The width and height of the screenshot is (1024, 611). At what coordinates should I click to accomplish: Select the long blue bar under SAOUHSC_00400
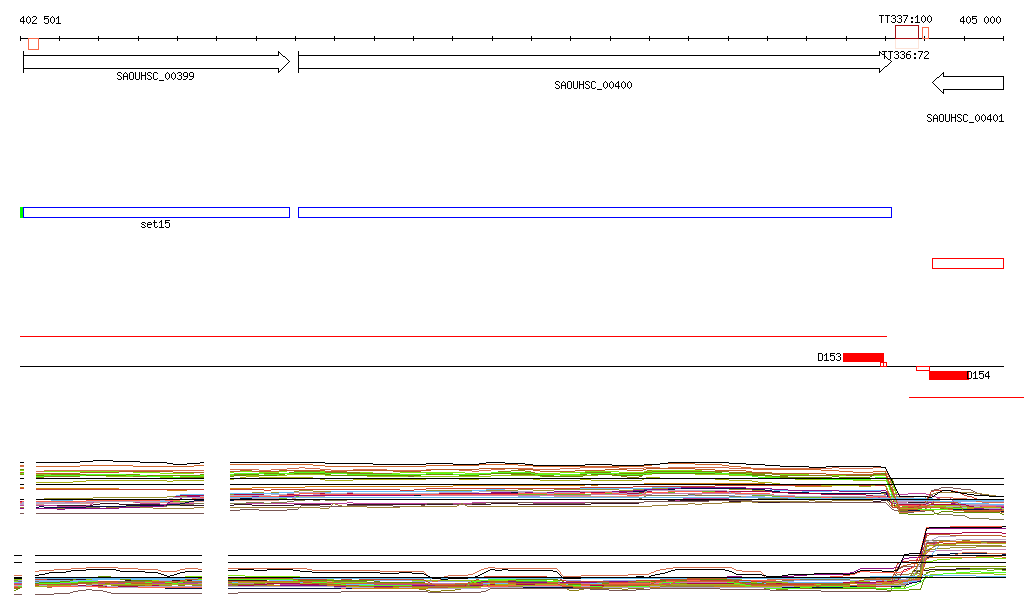[x=594, y=212]
